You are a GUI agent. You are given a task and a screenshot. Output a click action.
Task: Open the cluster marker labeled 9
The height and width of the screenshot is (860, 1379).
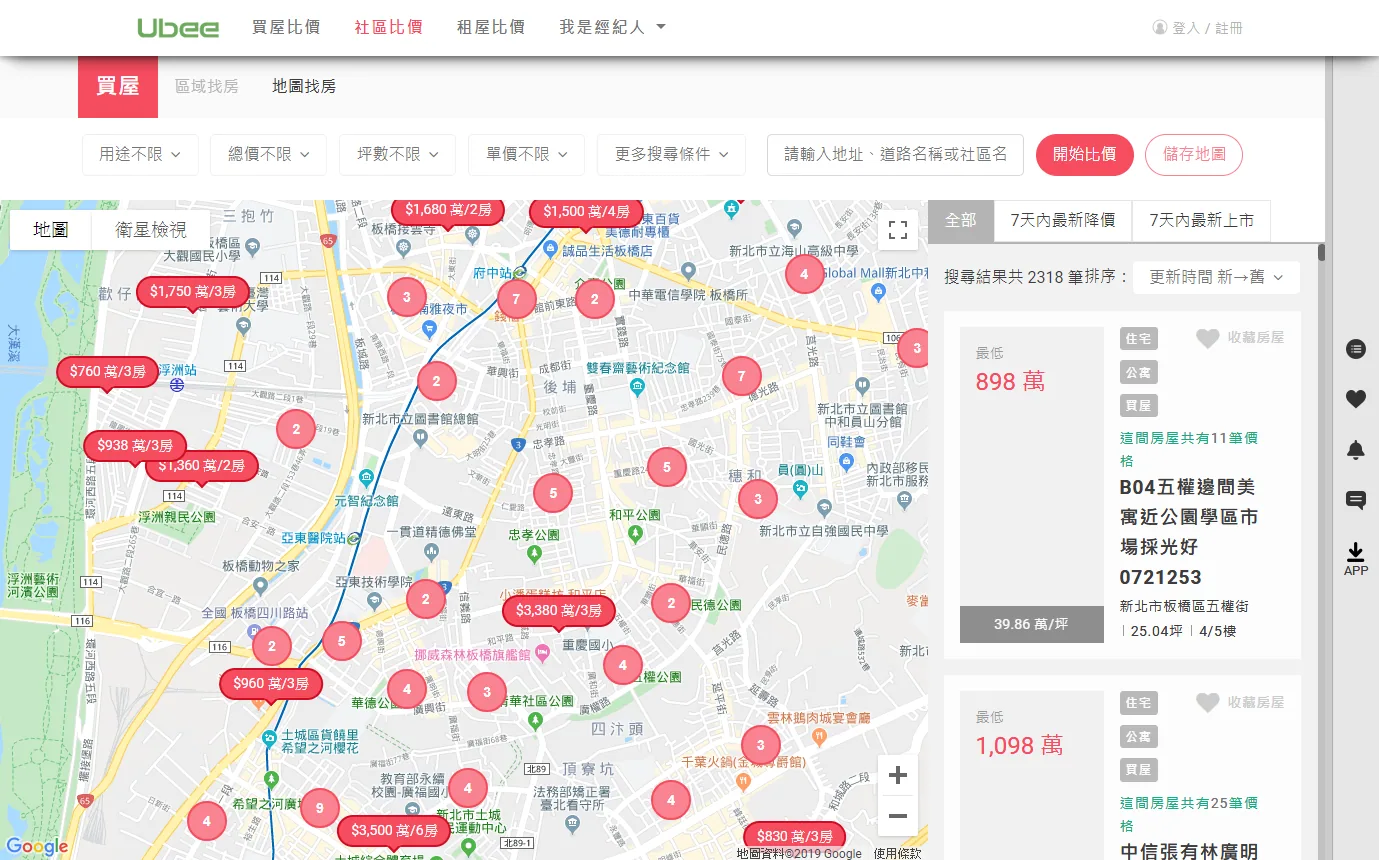pos(320,808)
